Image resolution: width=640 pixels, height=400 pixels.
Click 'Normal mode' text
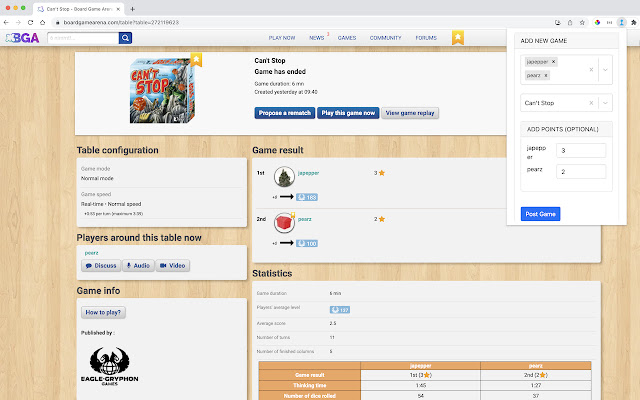(97, 178)
